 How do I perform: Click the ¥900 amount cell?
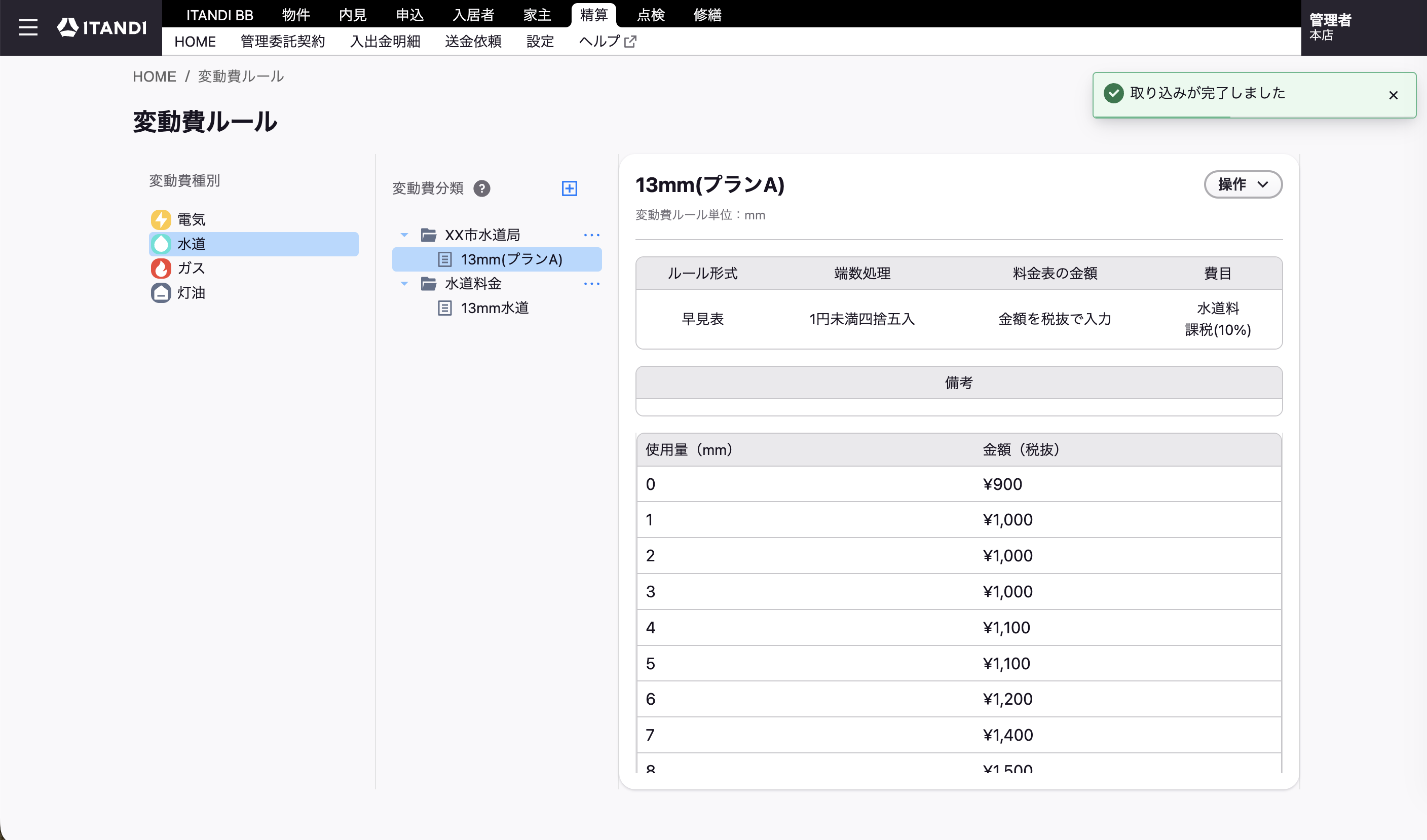pos(1002,484)
